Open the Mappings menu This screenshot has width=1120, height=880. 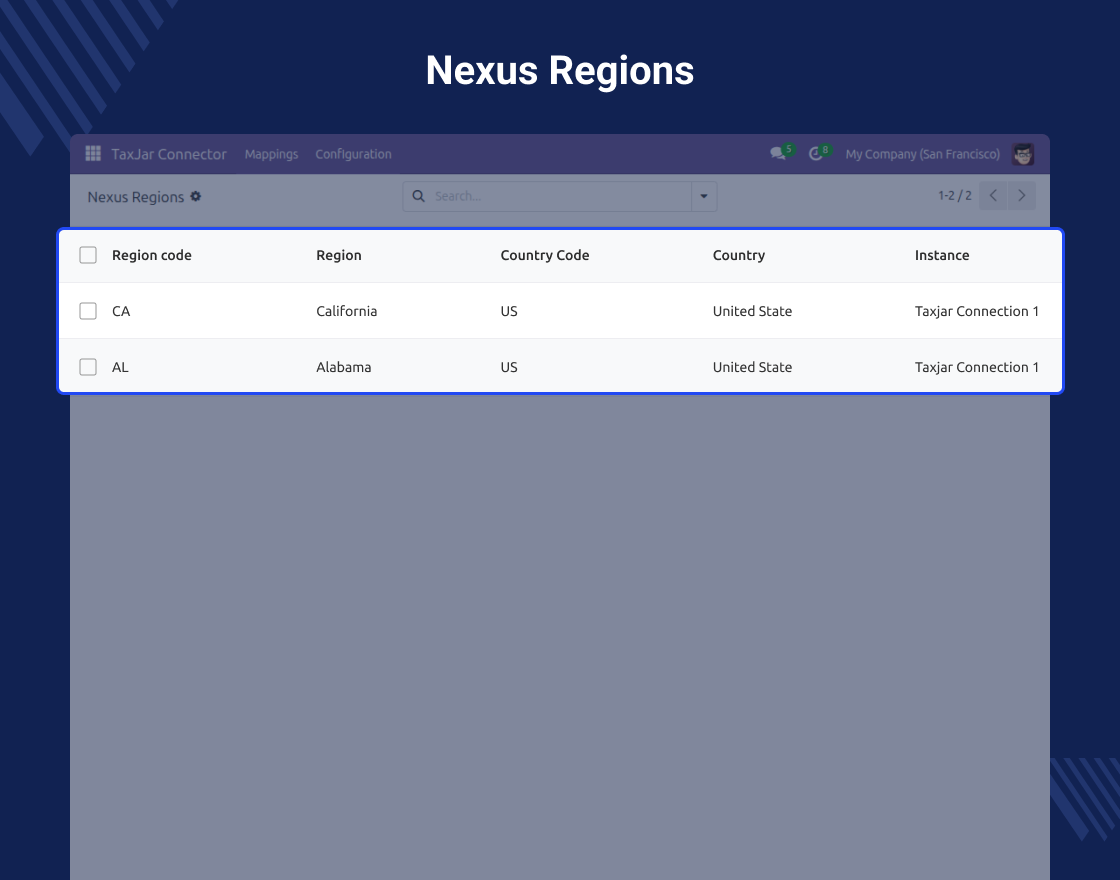tap(271, 154)
